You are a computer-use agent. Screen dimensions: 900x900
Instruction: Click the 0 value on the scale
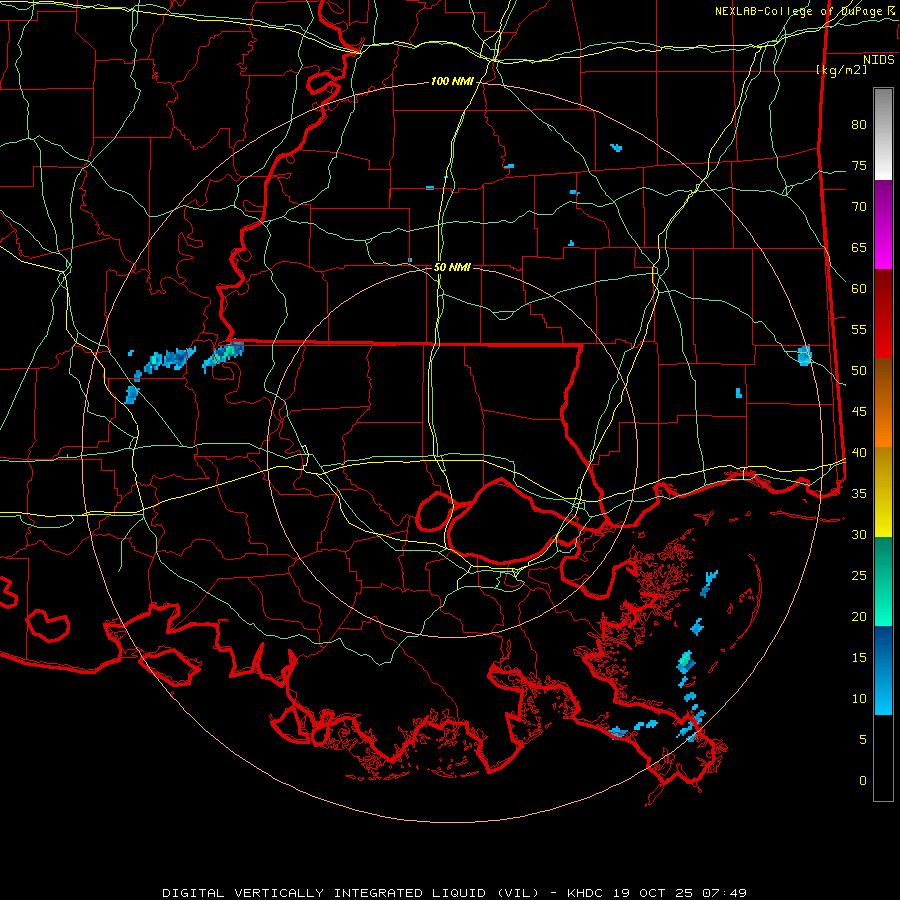point(863,781)
